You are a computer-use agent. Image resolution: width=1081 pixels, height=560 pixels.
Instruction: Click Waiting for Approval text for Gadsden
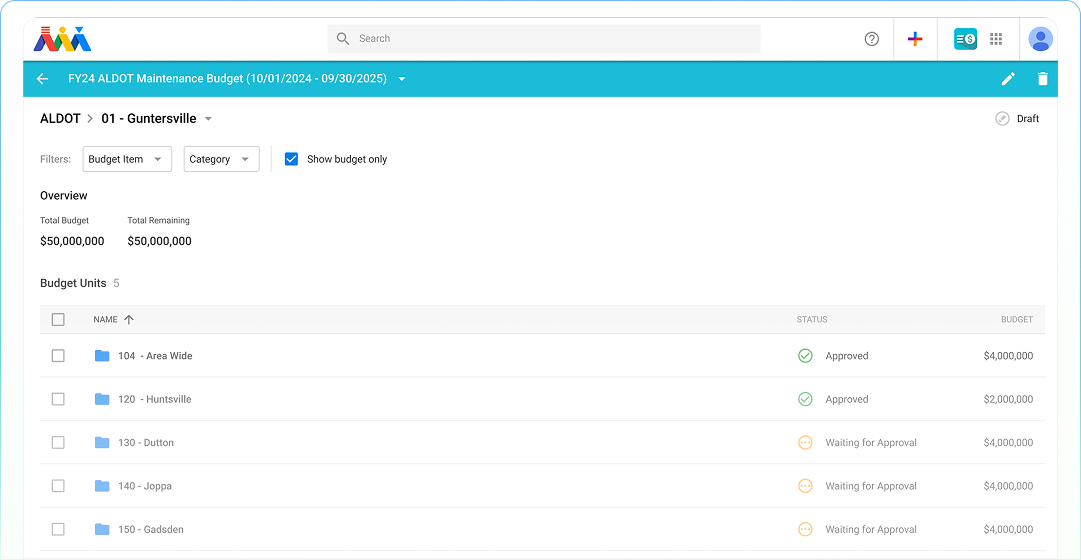click(871, 530)
